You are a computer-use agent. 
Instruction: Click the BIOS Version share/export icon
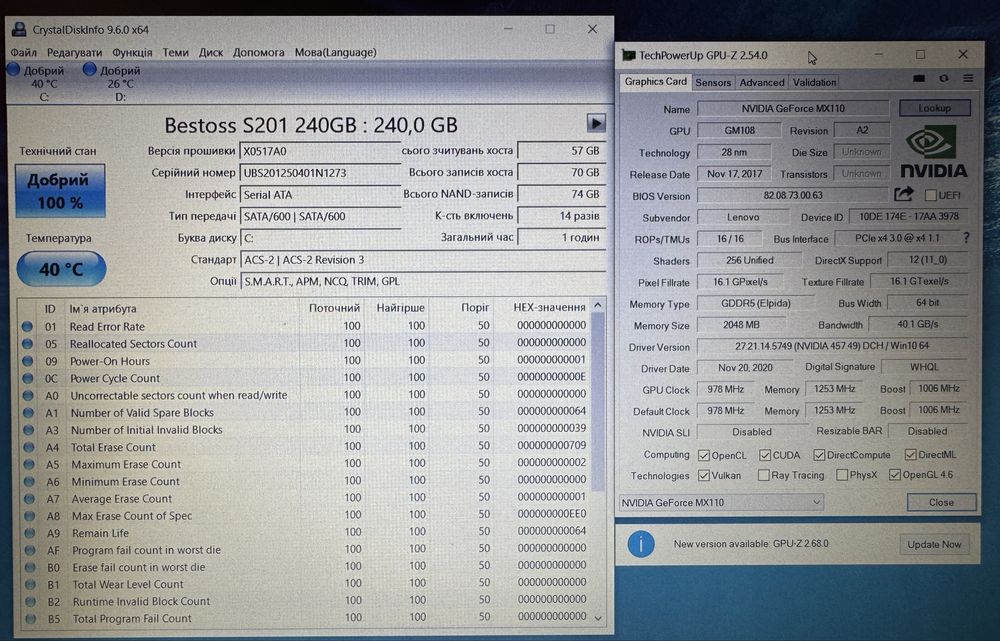tap(904, 194)
